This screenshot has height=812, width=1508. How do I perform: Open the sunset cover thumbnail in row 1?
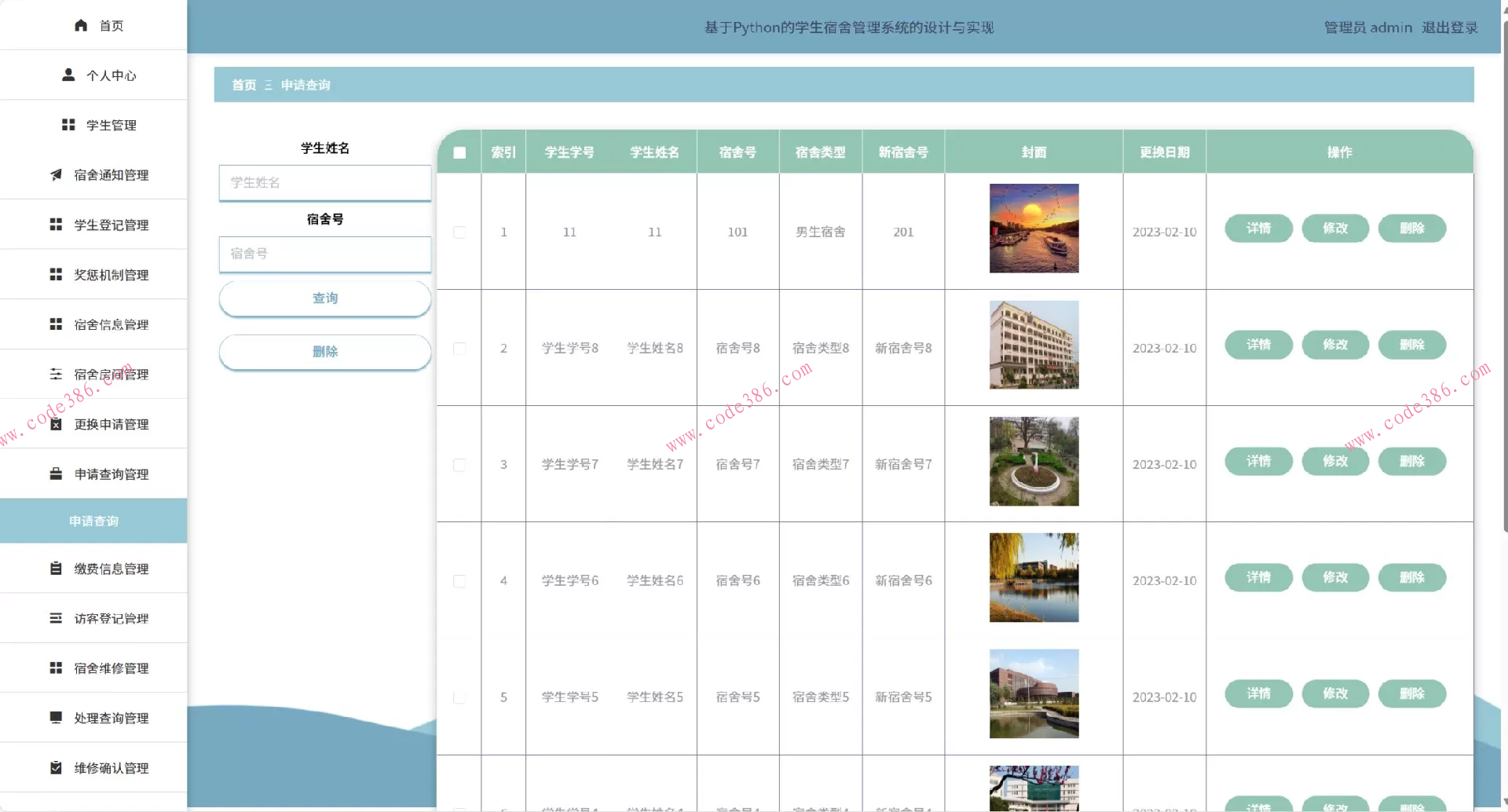[1034, 229]
